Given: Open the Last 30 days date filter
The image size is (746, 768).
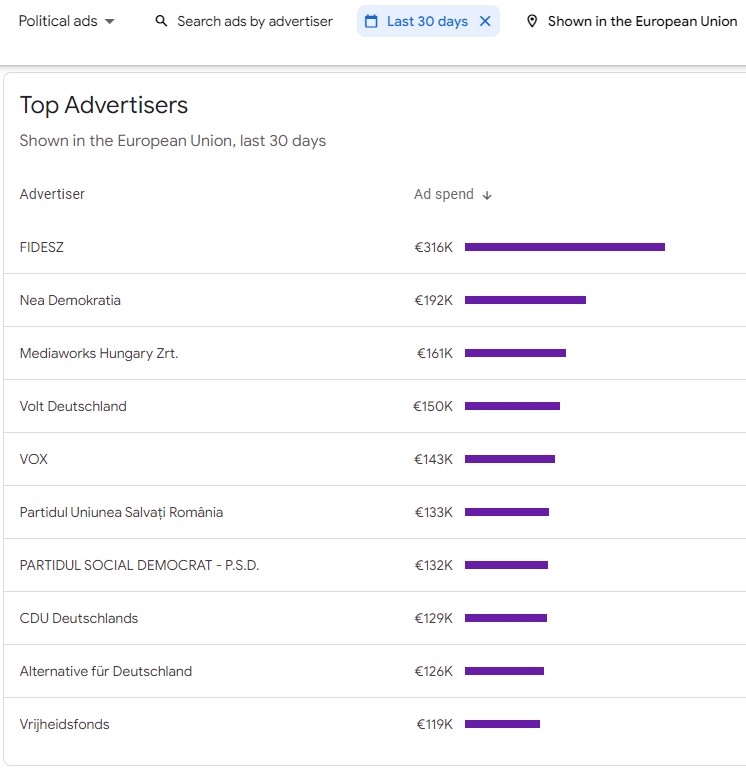Looking at the screenshot, I should [x=427, y=21].
